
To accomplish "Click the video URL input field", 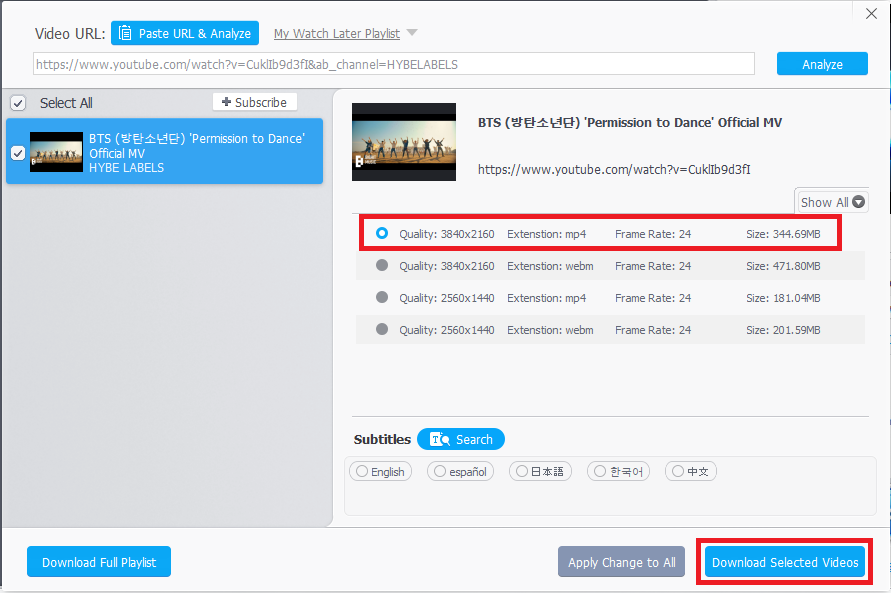I will 394,64.
